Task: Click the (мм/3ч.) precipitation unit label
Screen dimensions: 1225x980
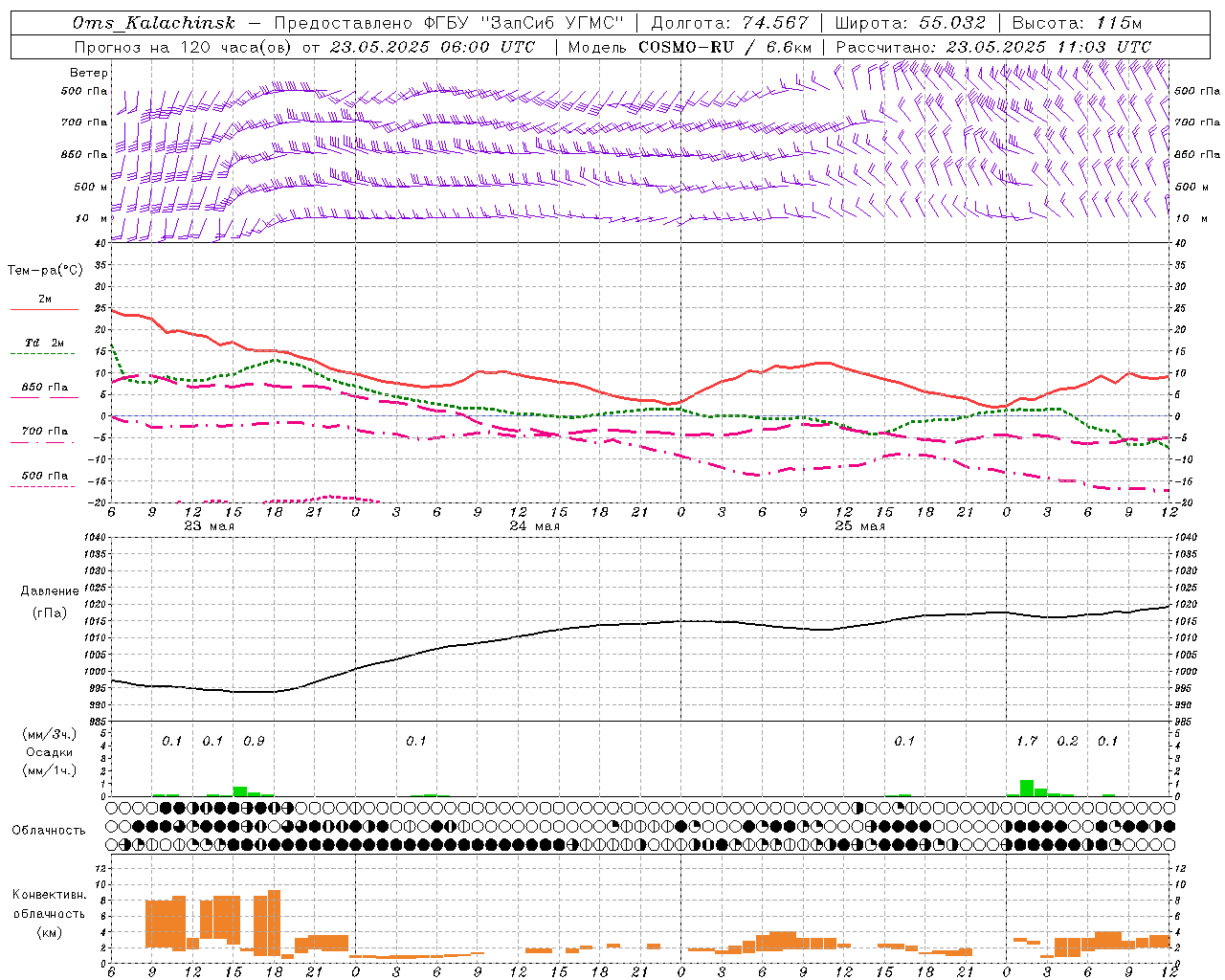Action: point(49,734)
